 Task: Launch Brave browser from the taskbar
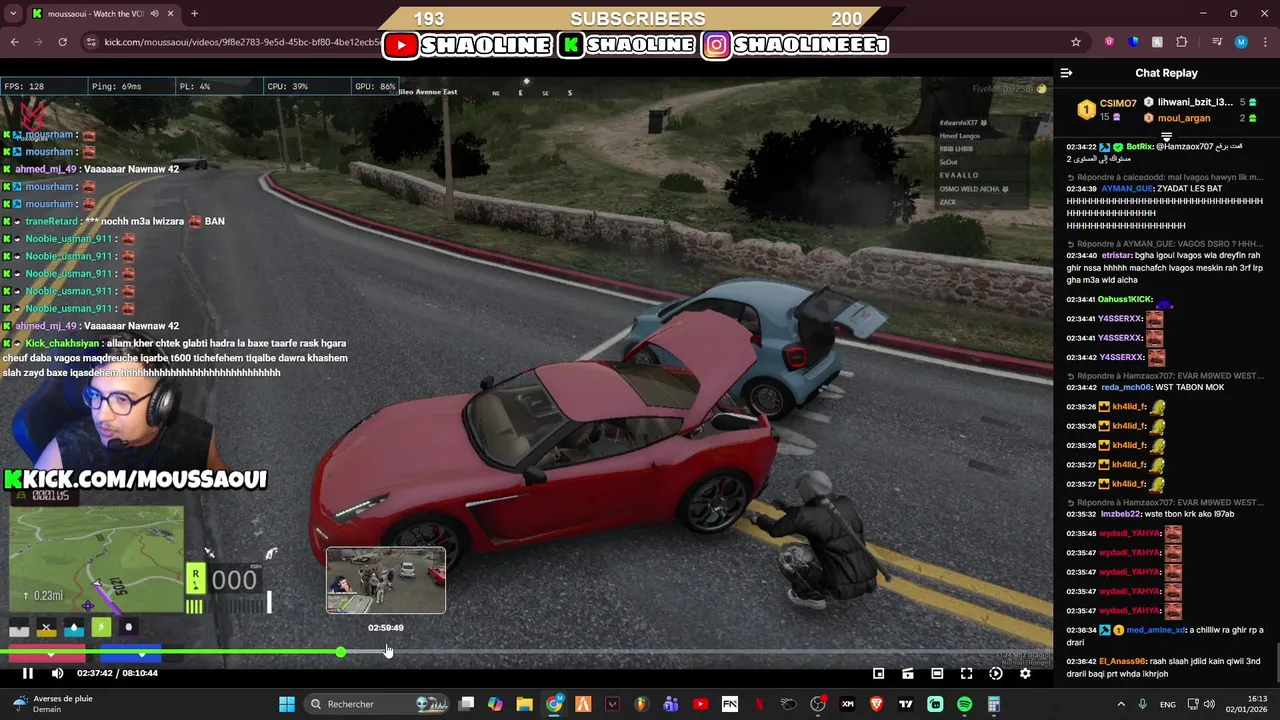(876, 704)
